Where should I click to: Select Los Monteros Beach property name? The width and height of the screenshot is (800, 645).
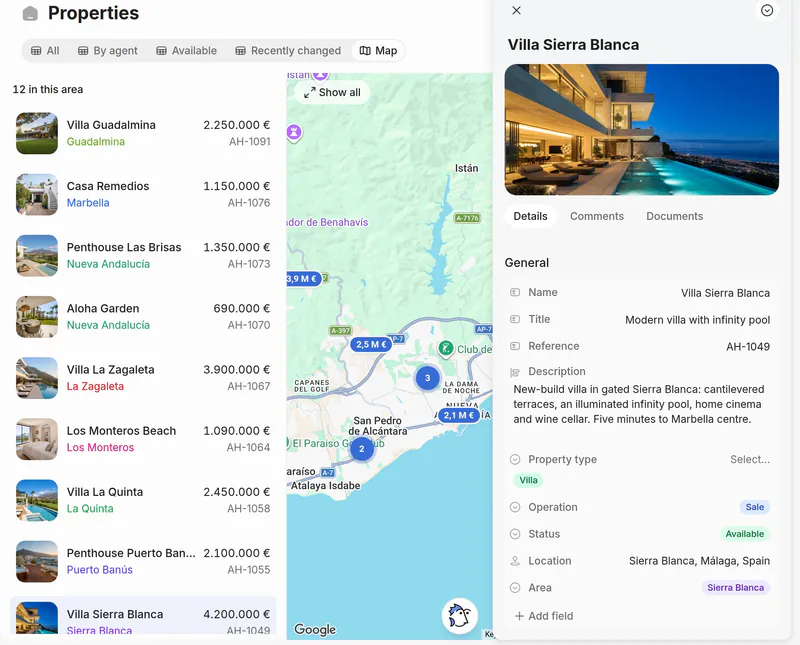pos(121,431)
